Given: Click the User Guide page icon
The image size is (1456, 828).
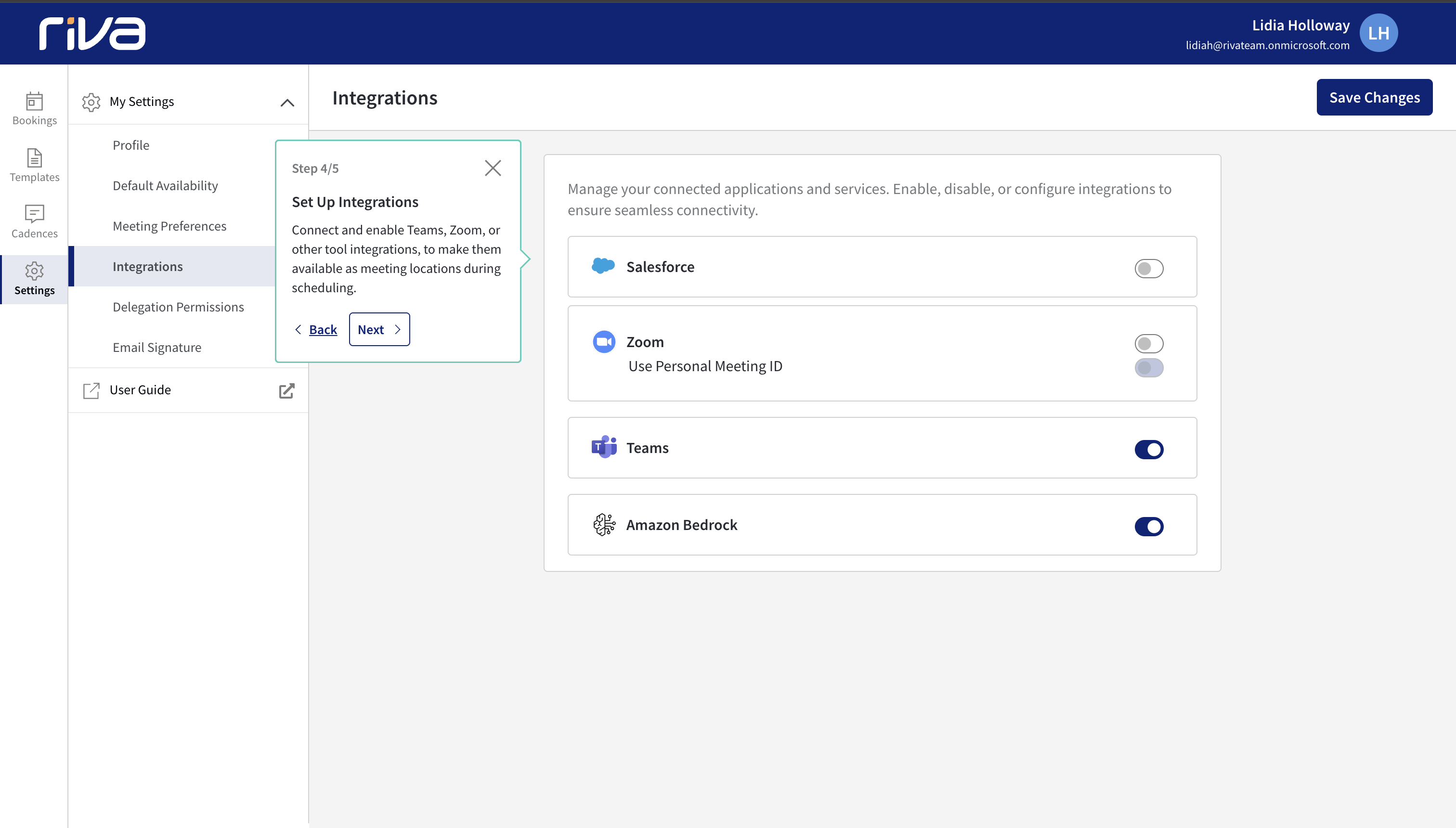Looking at the screenshot, I should [91, 390].
